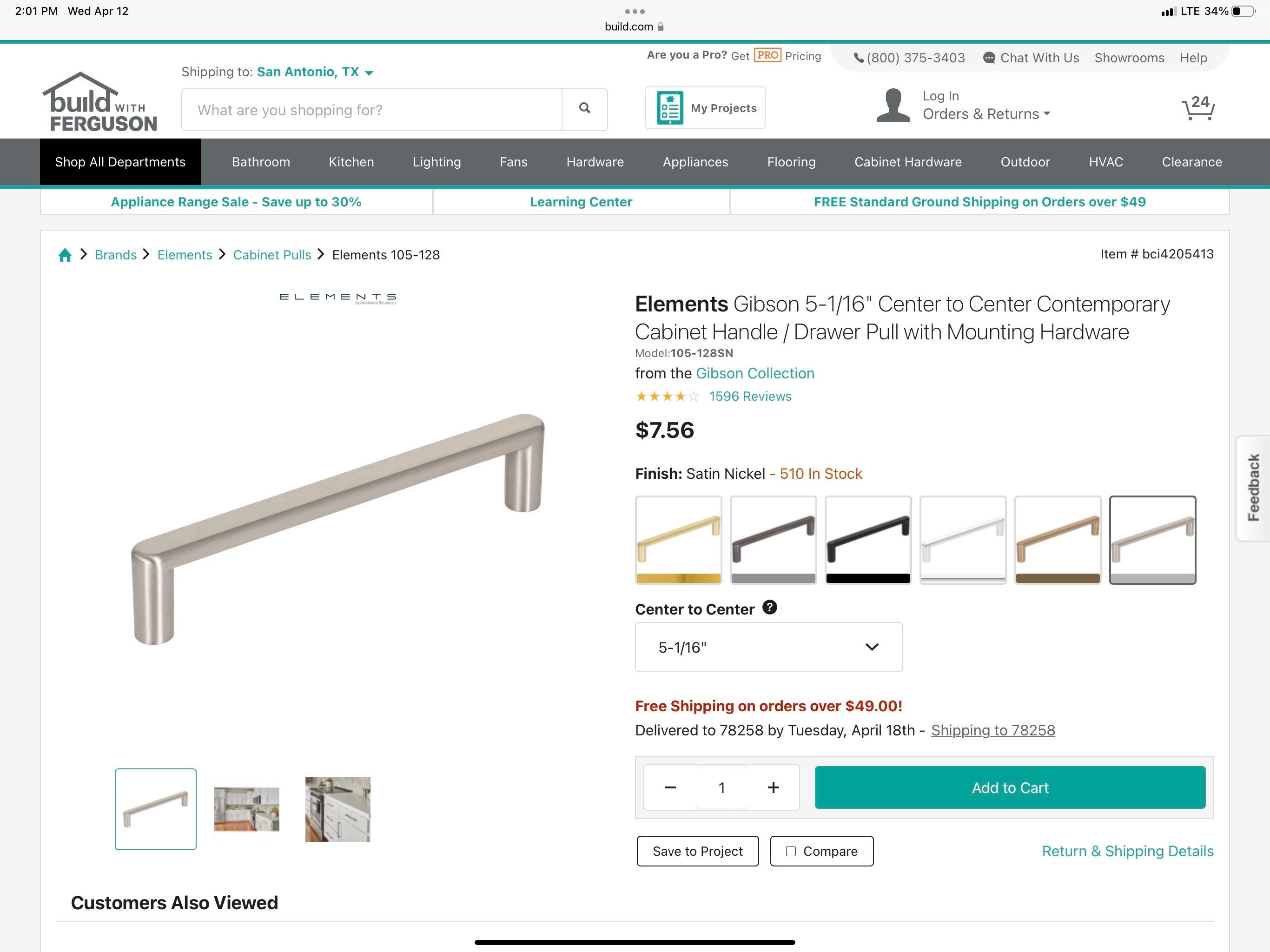Open the Gibson Collection link
The image size is (1270, 952).
[754, 373]
